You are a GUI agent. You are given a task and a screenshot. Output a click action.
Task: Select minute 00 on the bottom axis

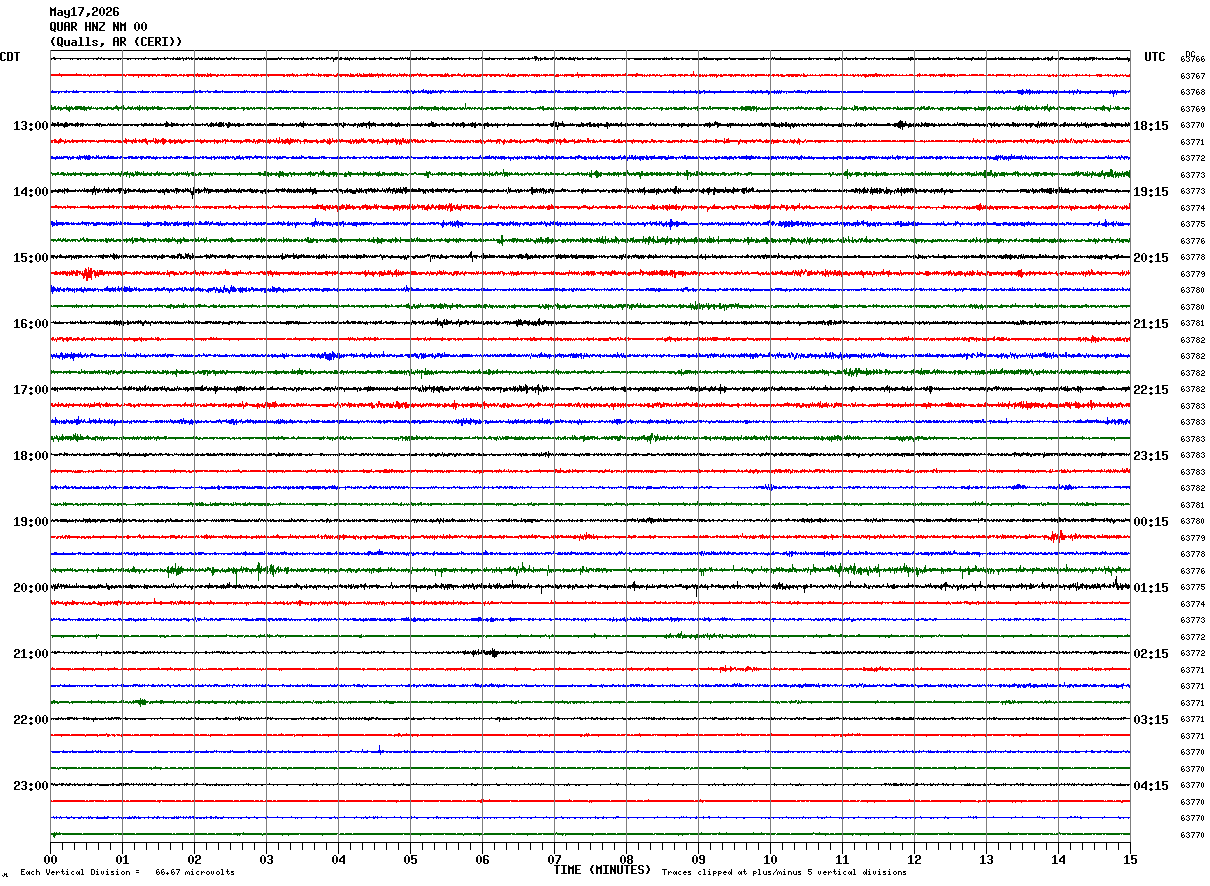(x=50, y=859)
